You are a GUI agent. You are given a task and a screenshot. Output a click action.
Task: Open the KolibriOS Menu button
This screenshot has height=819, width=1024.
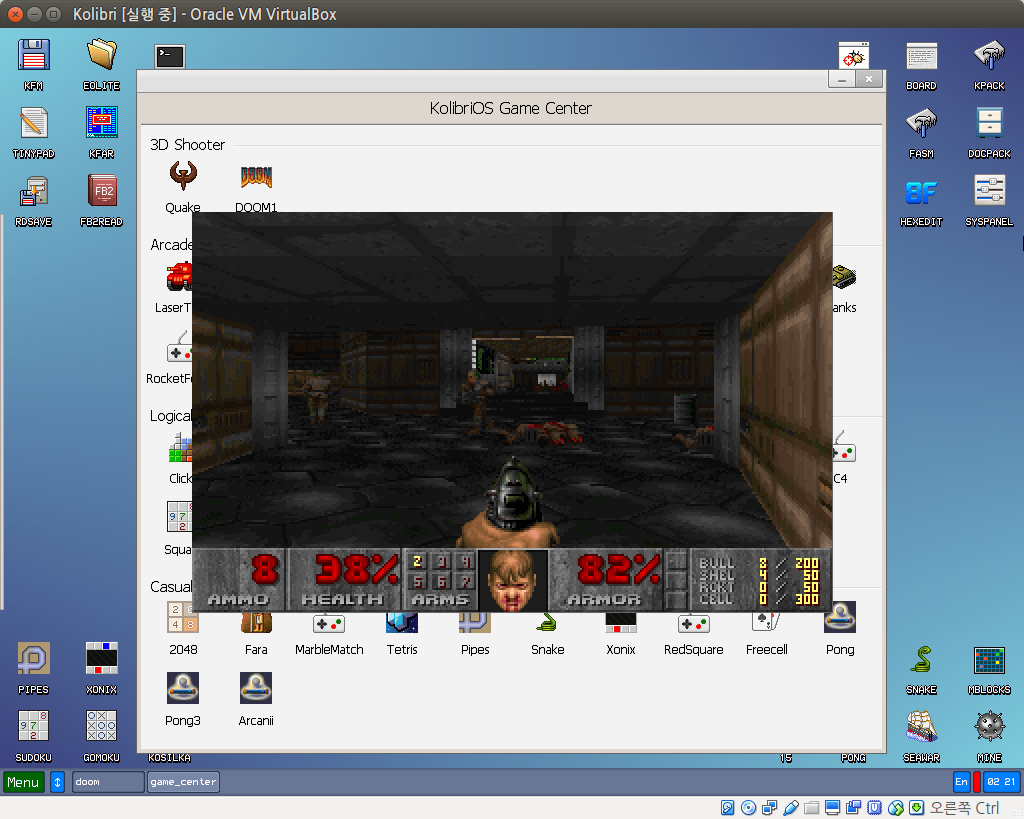tap(24, 782)
